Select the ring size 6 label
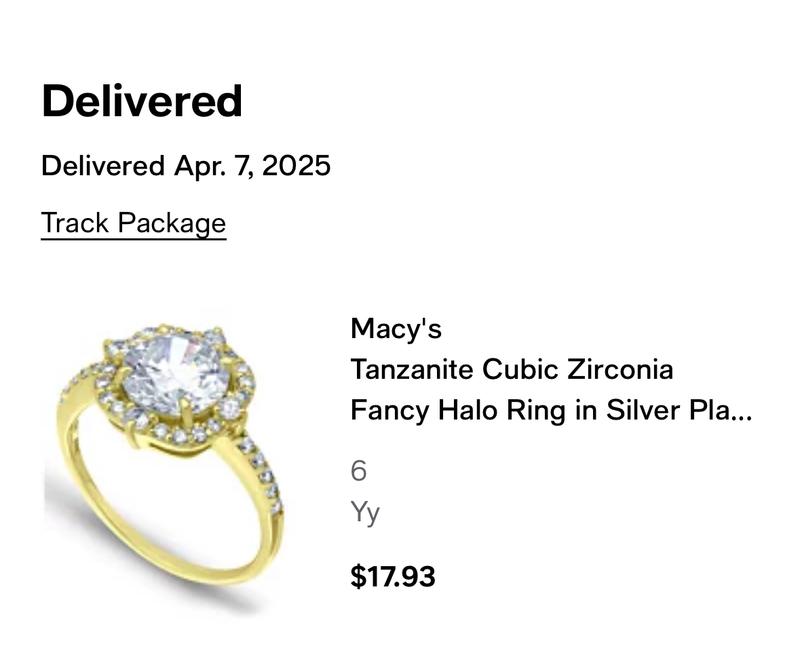 click(x=359, y=470)
